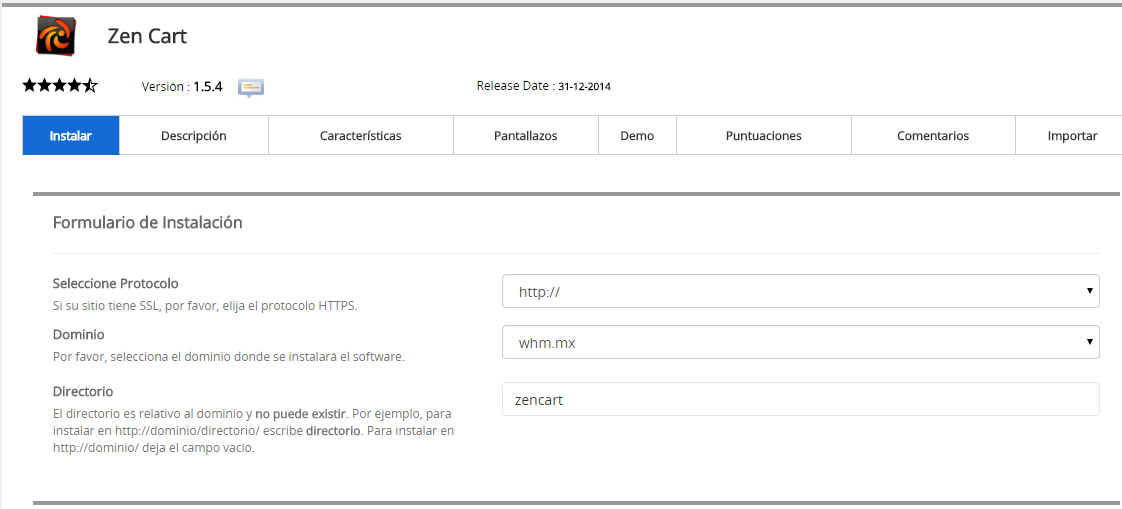Open the changelog icon beside version 1.5.4
The image size is (1122, 509).
click(250, 88)
